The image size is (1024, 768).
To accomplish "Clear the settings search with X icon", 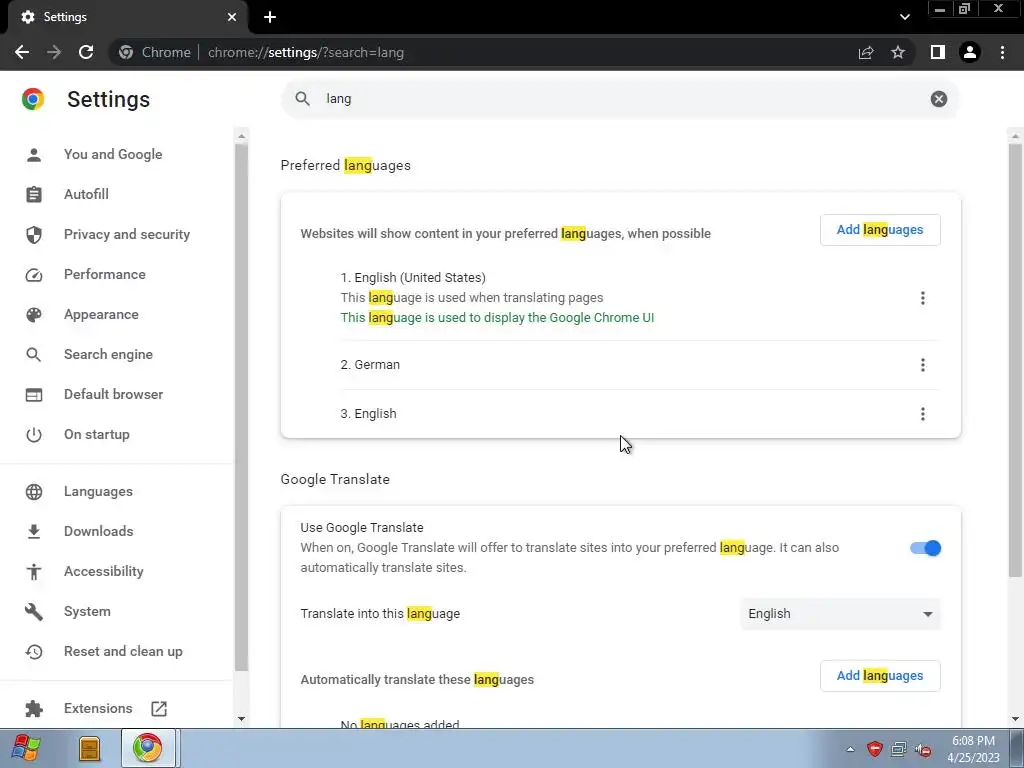I will pyautogui.click(x=938, y=99).
